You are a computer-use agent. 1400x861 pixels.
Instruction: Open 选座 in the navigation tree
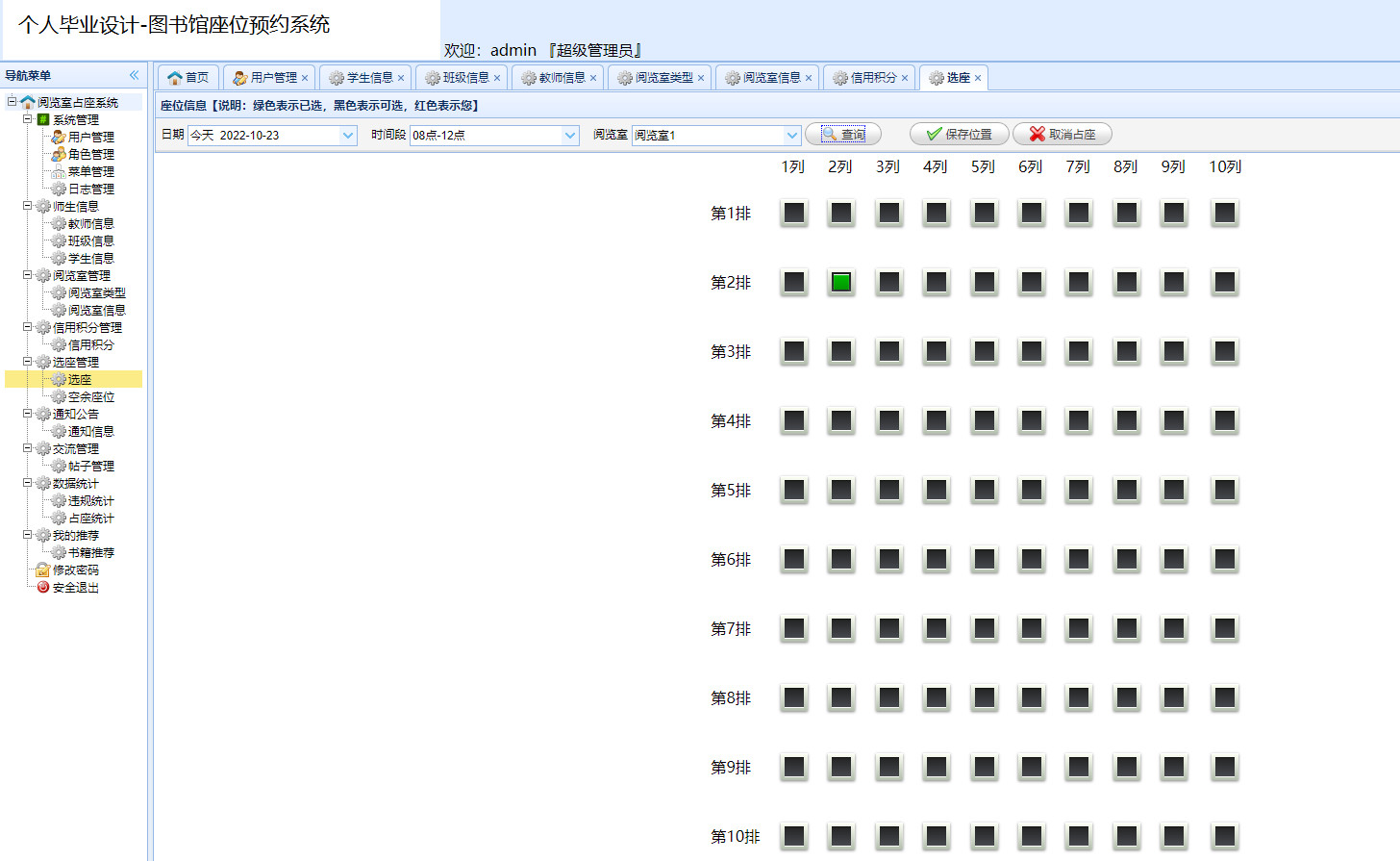coord(80,379)
